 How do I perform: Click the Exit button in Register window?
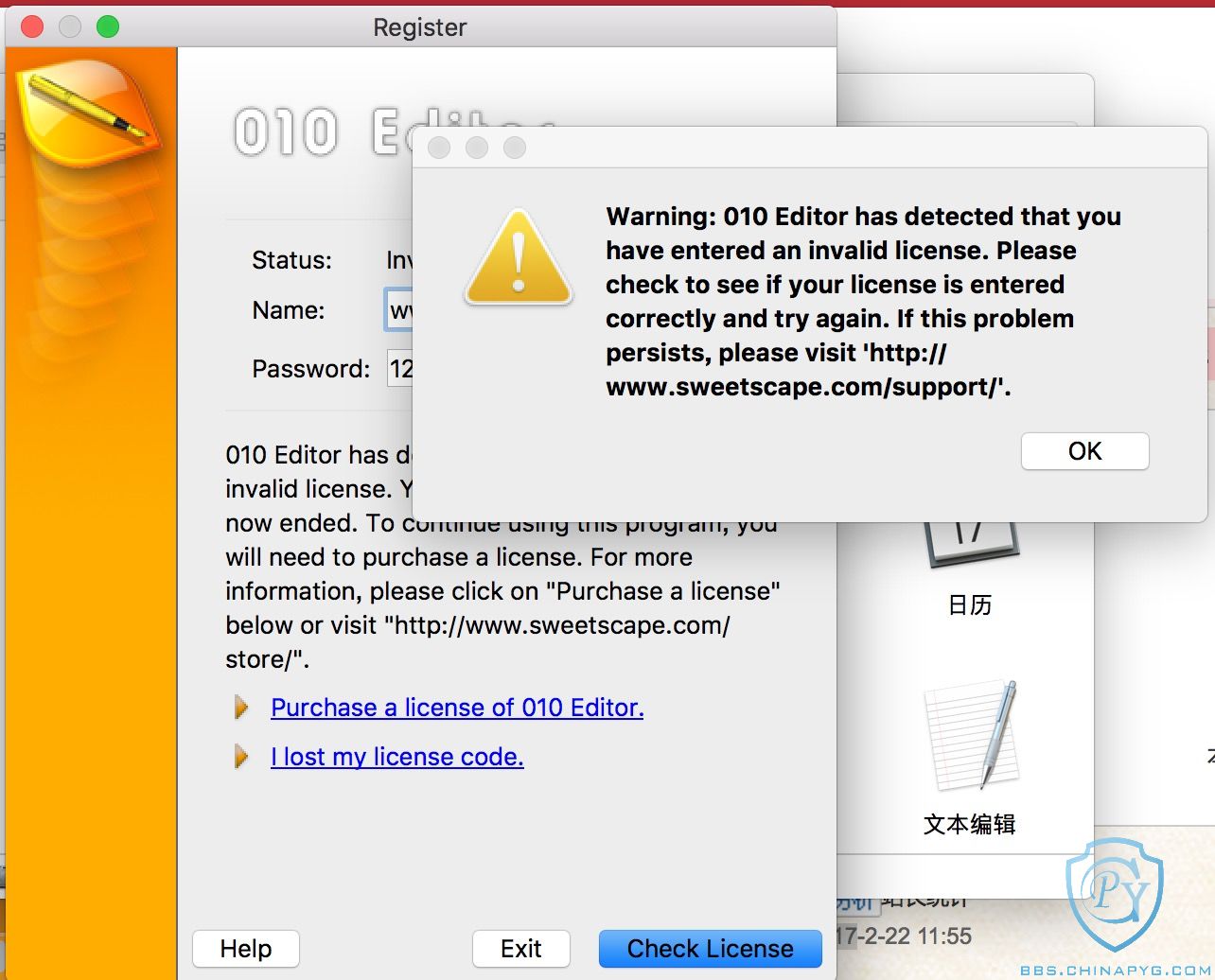point(521,949)
